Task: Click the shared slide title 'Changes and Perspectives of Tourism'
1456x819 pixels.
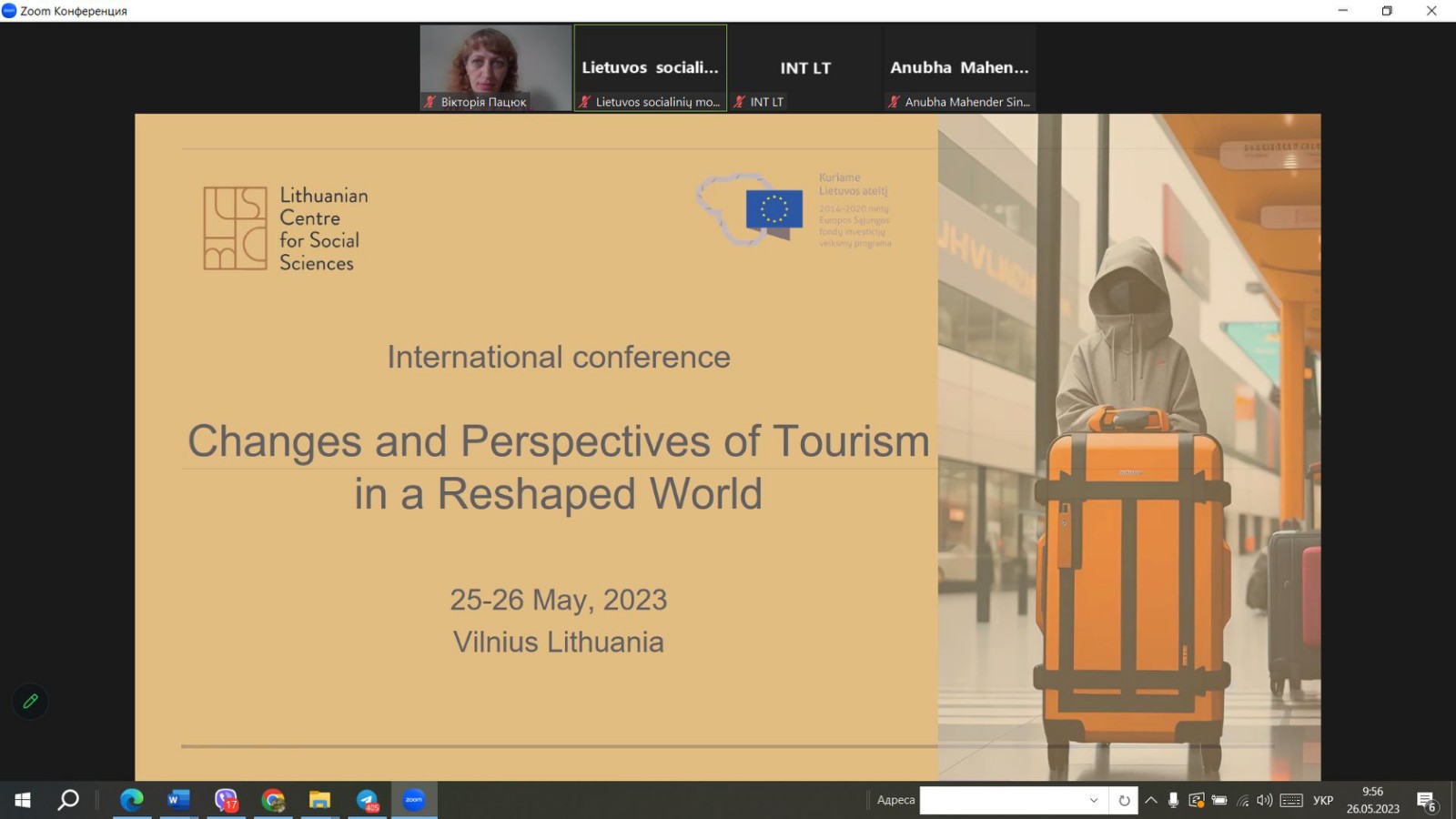Action: [559, 441]
